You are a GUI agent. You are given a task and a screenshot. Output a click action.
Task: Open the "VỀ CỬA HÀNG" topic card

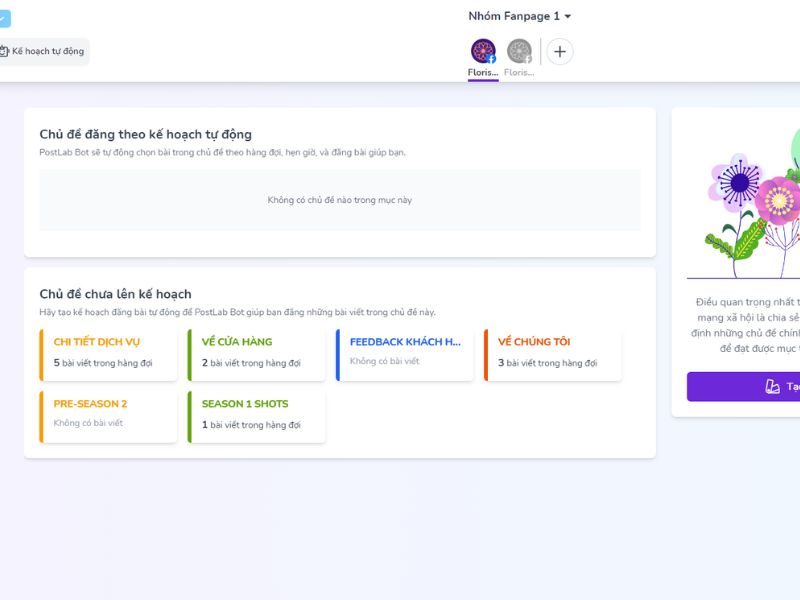point(257,353)
